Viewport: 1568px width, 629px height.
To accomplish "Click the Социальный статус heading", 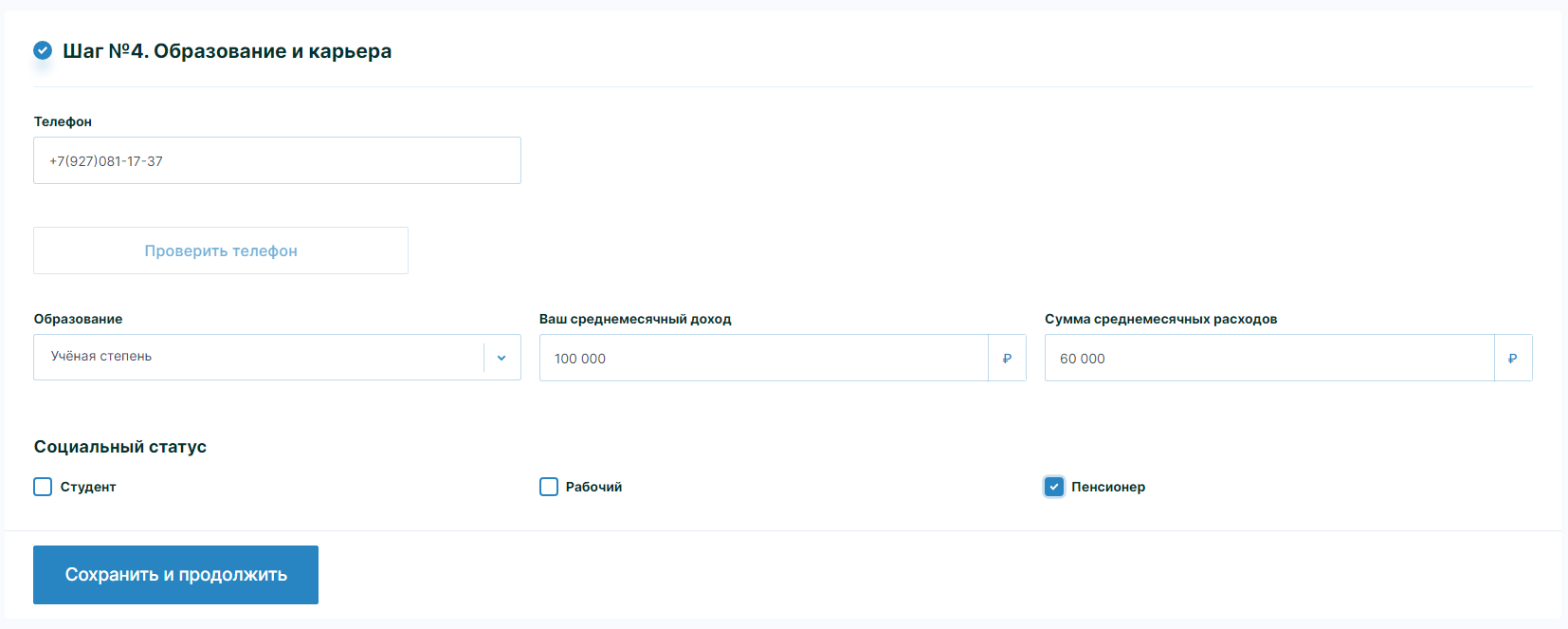I will click(120, 447).
